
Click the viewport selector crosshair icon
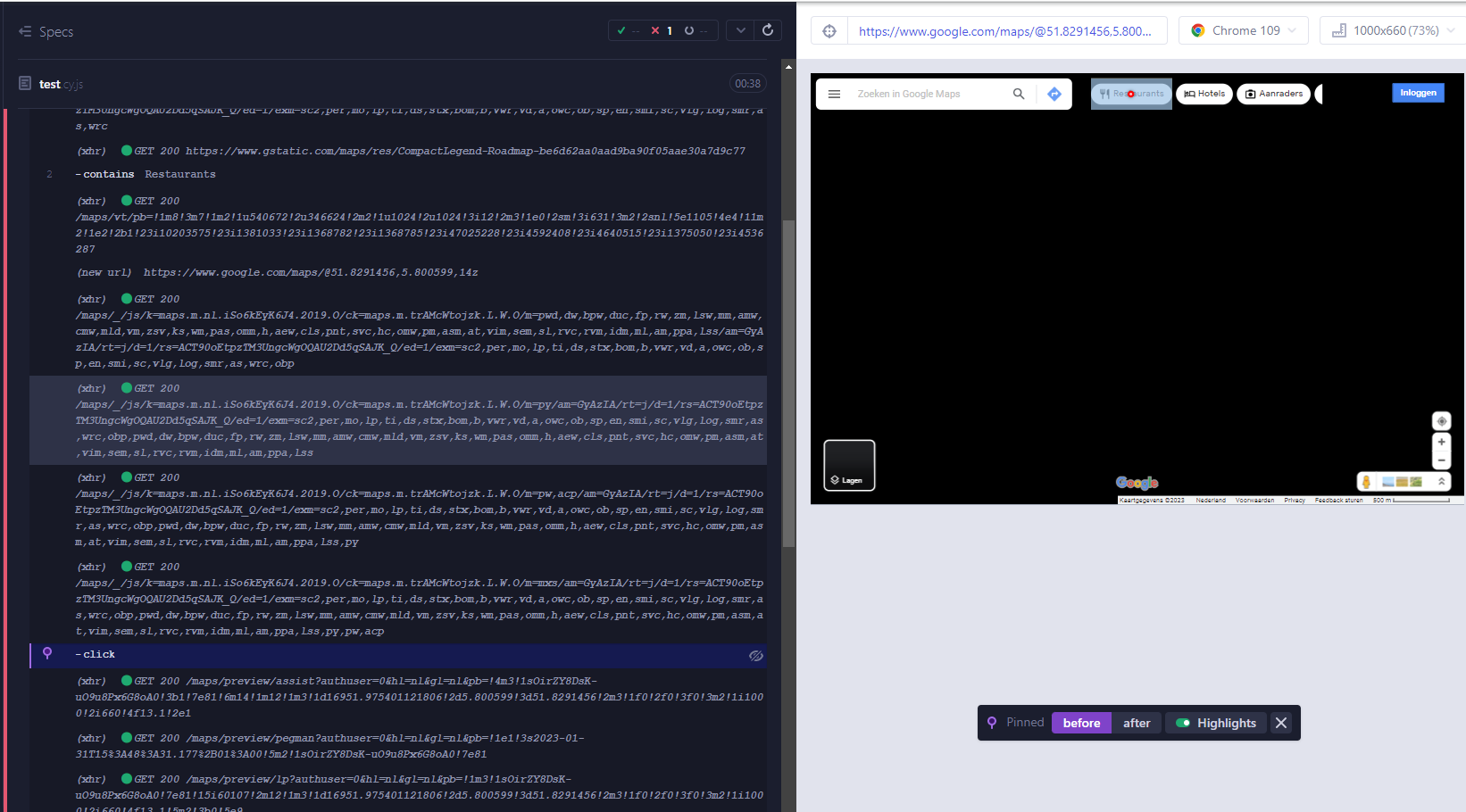pos(829,29)
